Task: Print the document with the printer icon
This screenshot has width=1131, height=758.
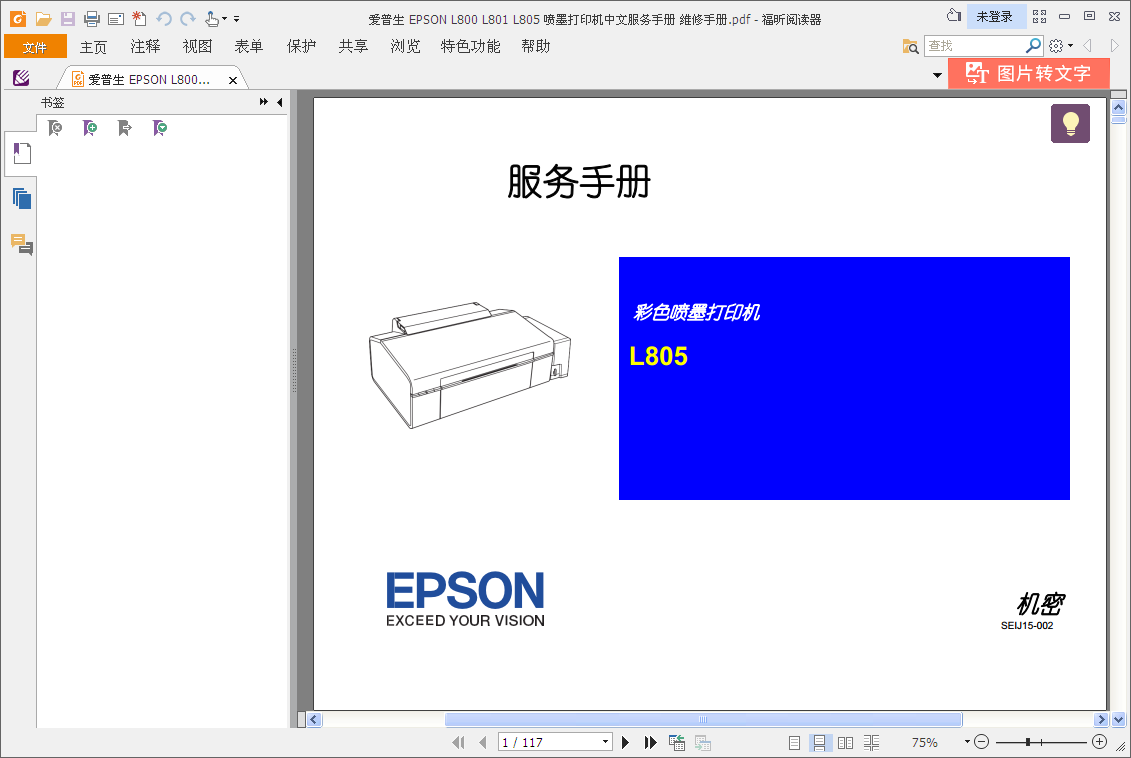Action: tap(92, 19)
